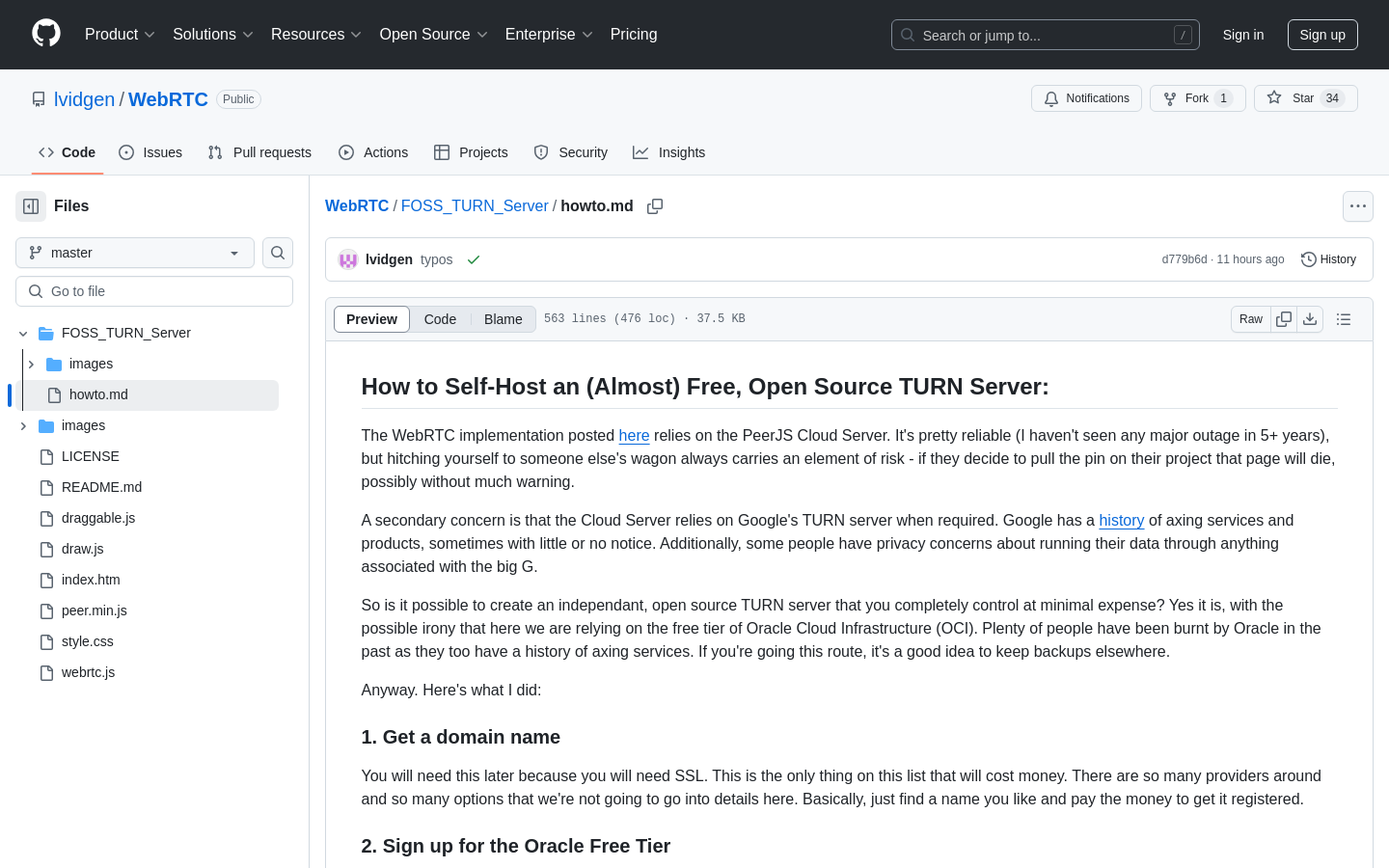The width and height of the screenshot is (1389, 868).
Task: Fork the repository
Action: pyautogui.click(x=1197, y=98)
